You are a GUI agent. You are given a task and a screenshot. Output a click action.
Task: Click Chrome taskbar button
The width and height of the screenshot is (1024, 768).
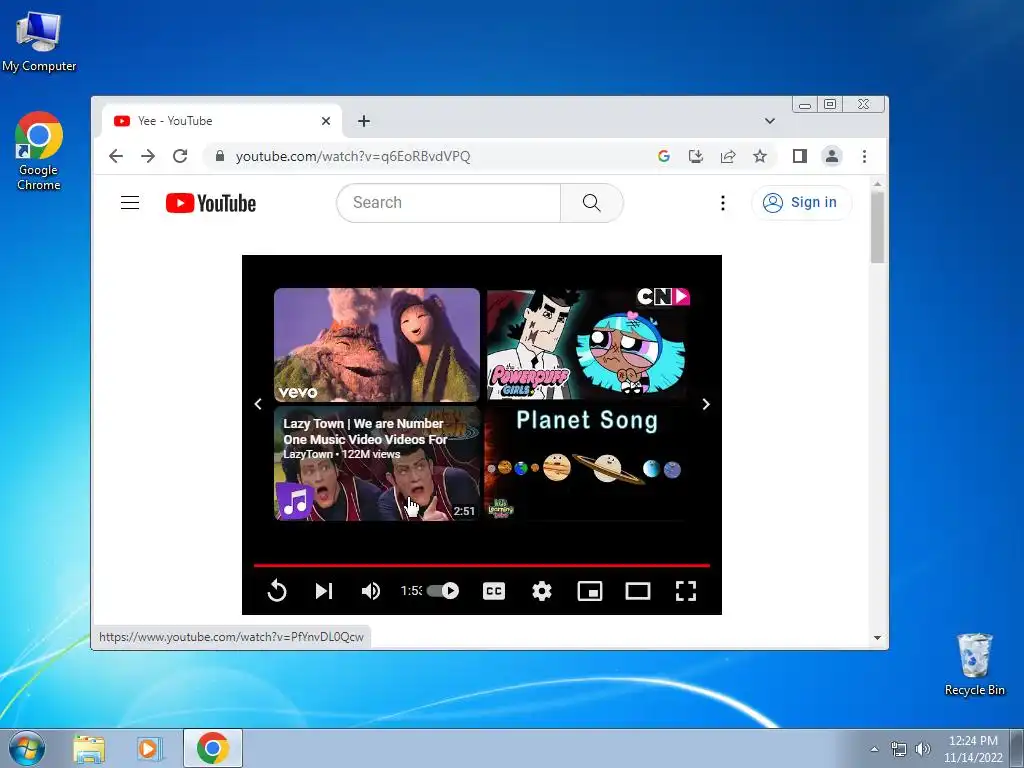point(213,748)
